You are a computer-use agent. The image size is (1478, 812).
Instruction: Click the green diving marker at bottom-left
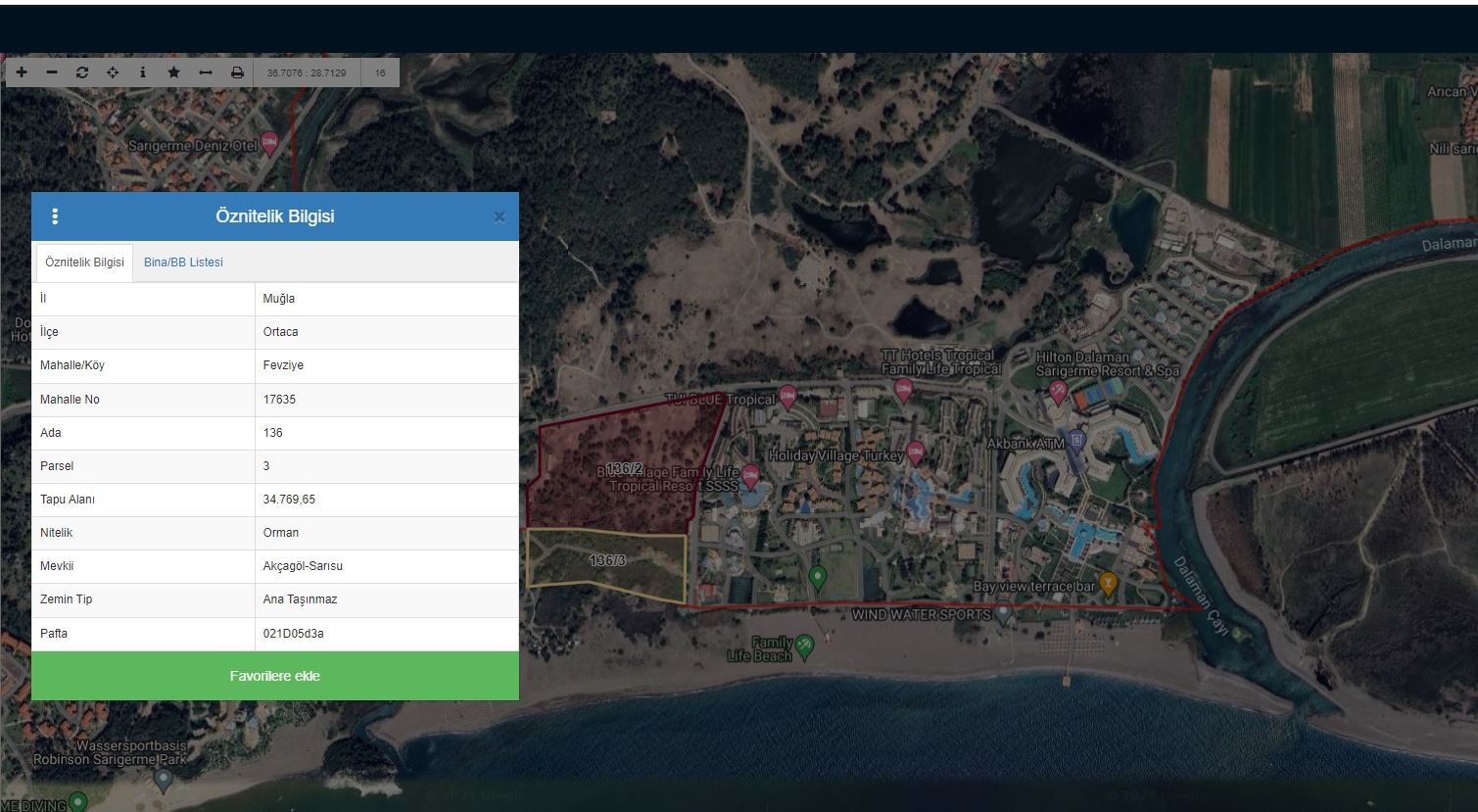pos(78,802)
